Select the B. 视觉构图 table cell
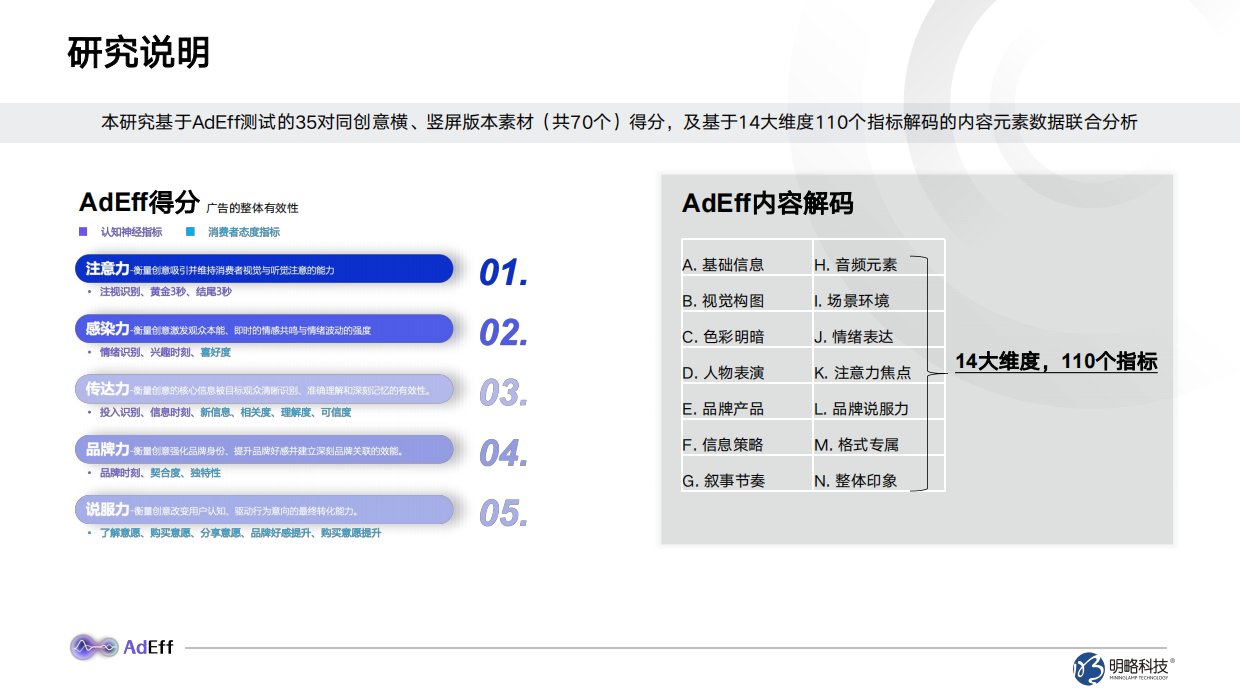Screen dimensions: 1240x697 pos(747,294)
